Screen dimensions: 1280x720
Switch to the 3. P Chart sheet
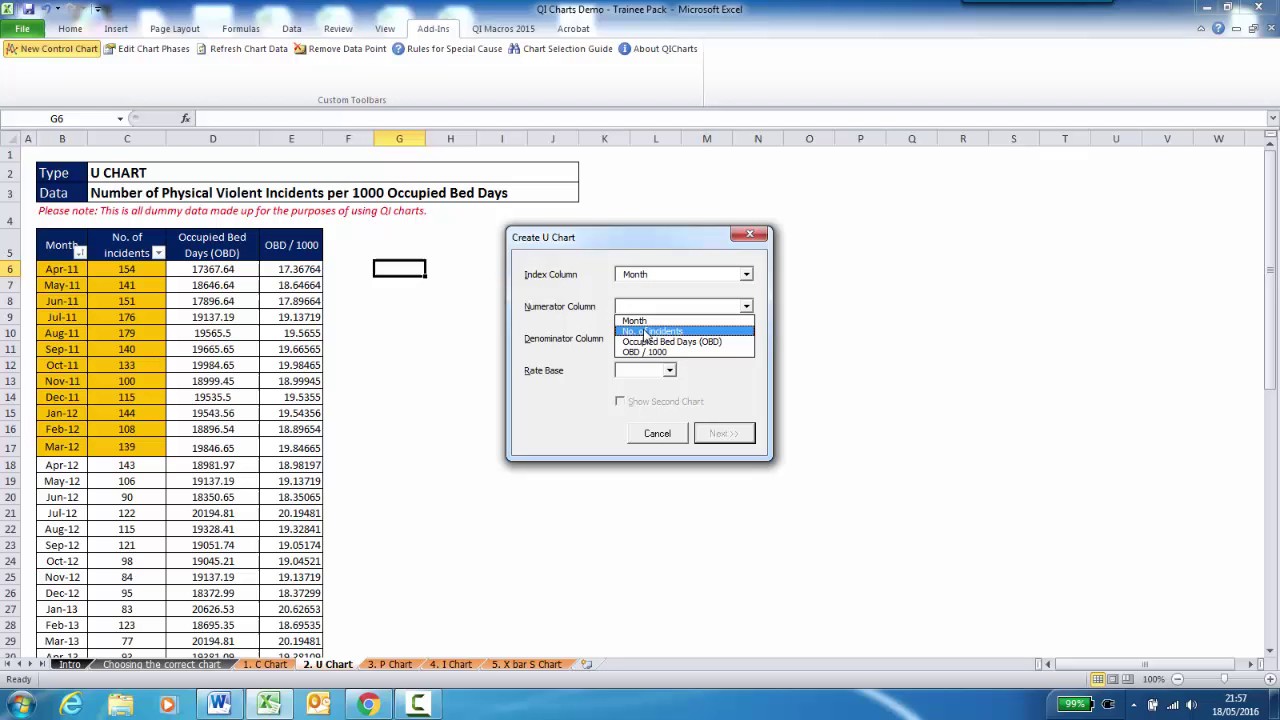390,664
